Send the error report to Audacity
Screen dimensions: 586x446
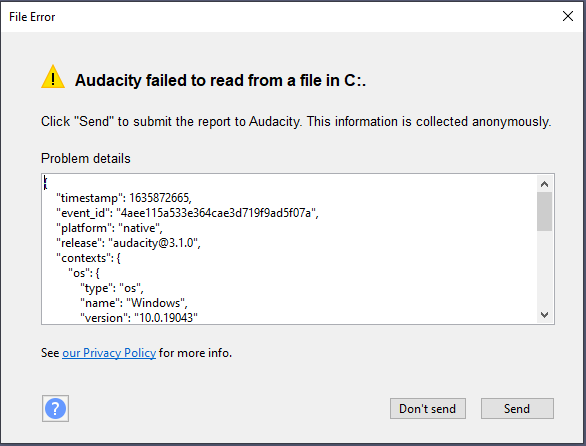pos(517,408)
